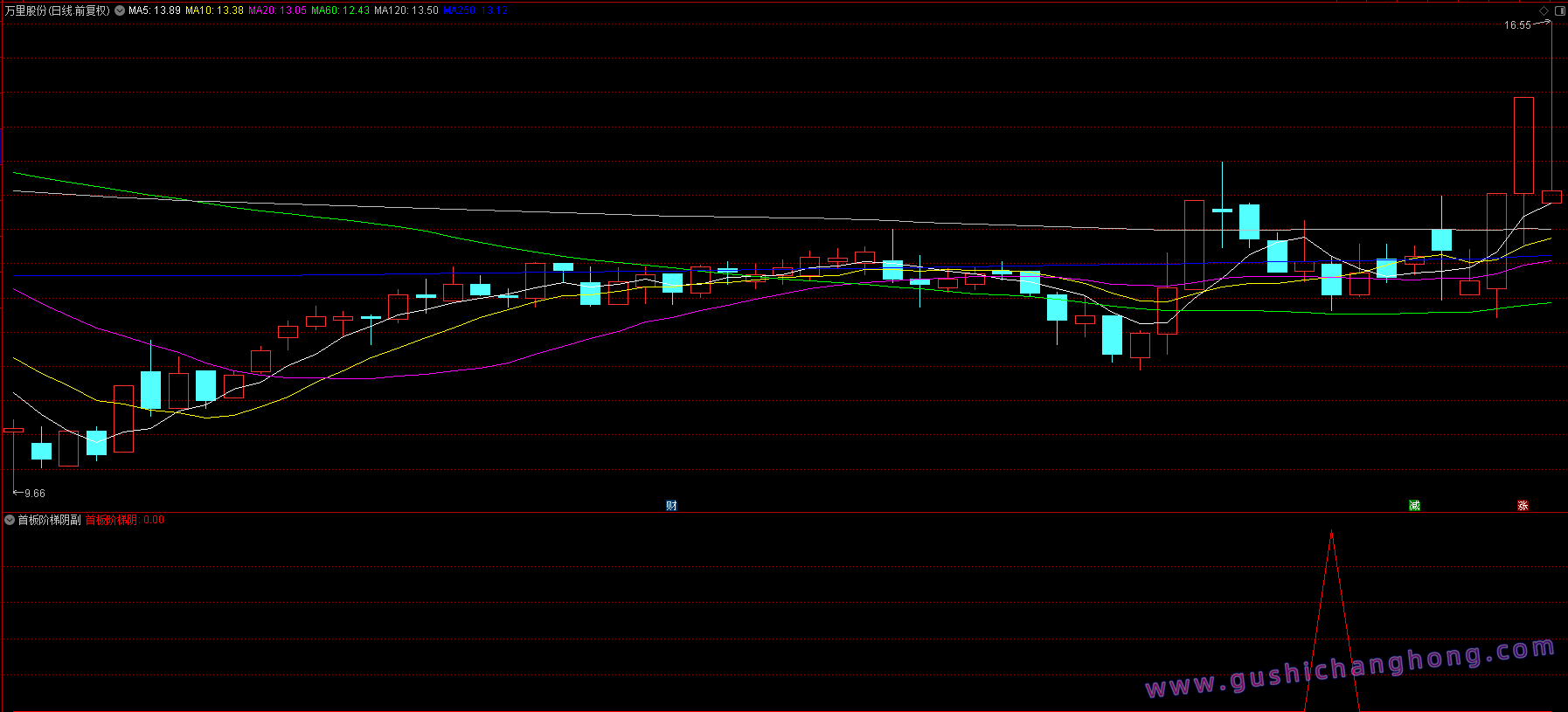Viewport: 1568px width, 712px height.
Task: Click the 涨 limit-up marker icon
Action: pos(1523,506)
